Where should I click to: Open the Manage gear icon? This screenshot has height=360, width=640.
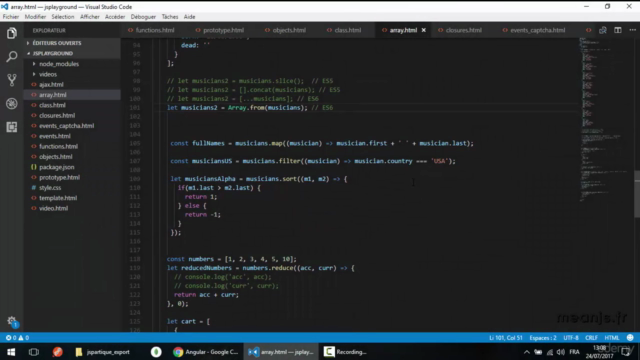pos(11,321)
